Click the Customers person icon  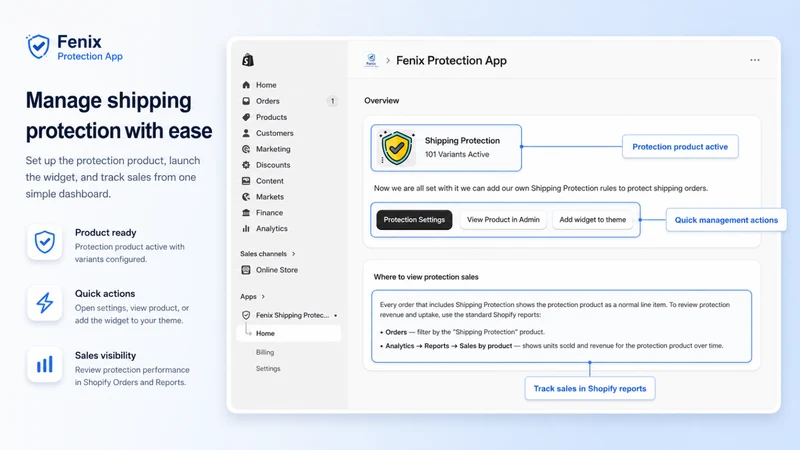(x=246, y=133)
